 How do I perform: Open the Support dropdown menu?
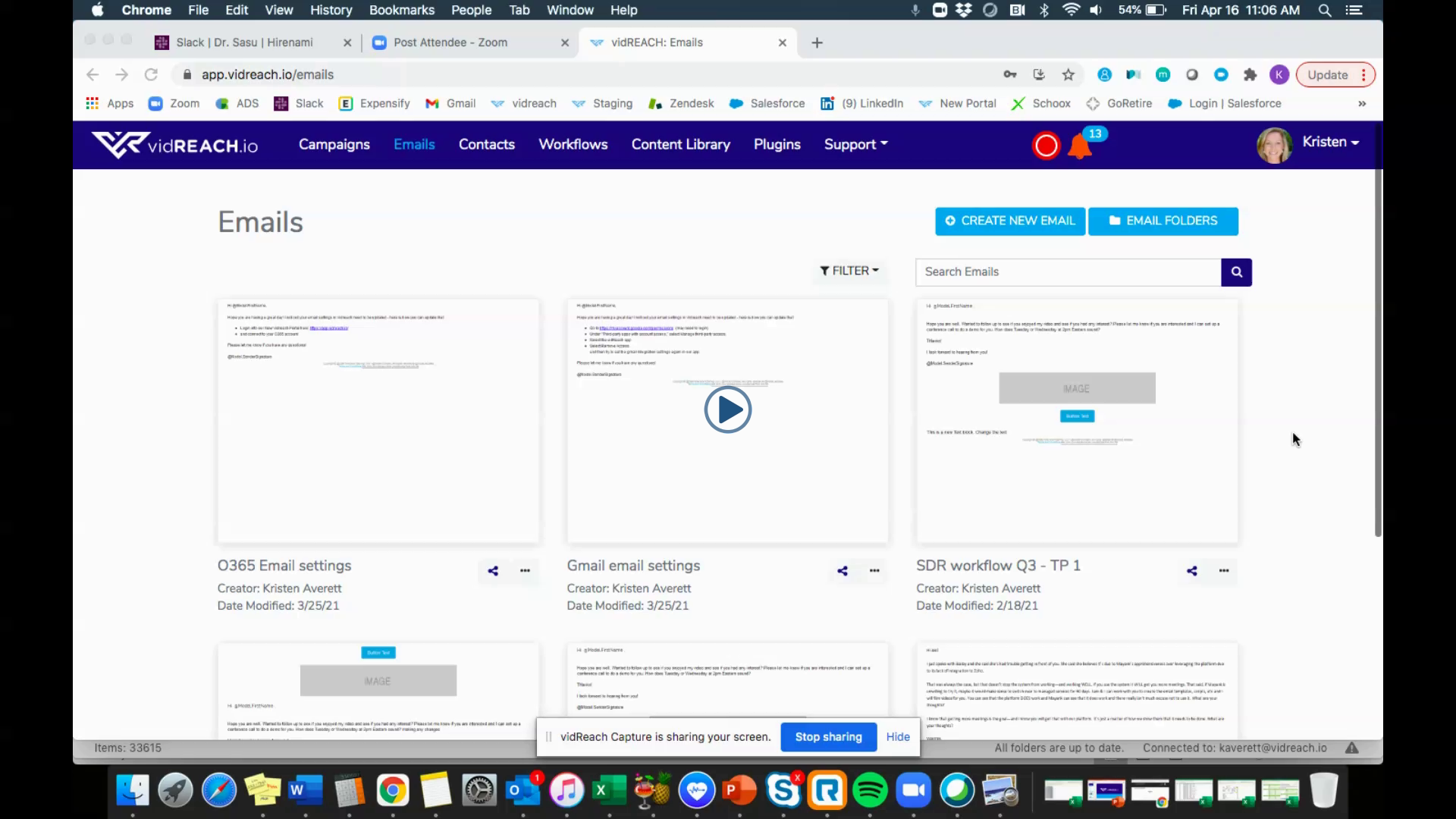855,145
